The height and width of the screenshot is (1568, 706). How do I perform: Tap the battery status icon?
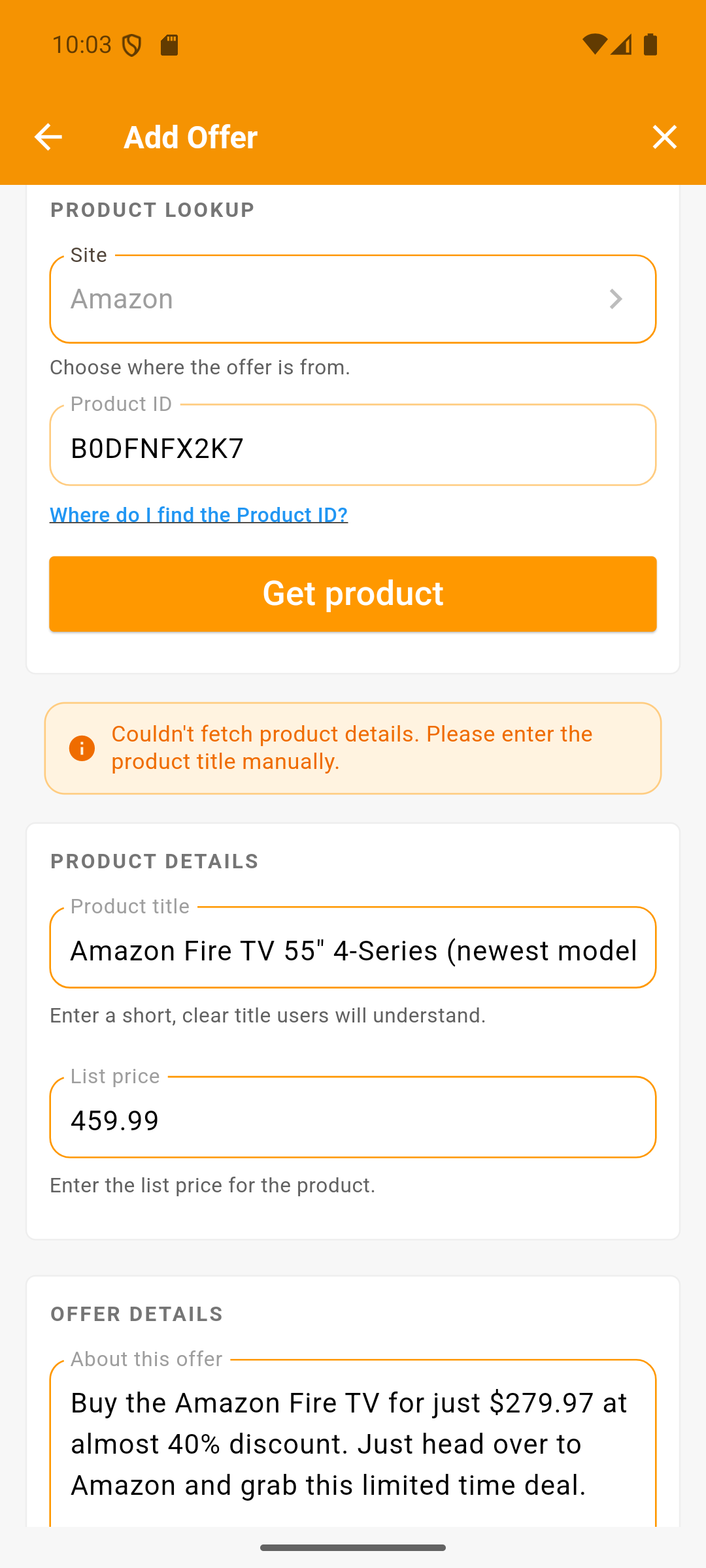(650, 44)
